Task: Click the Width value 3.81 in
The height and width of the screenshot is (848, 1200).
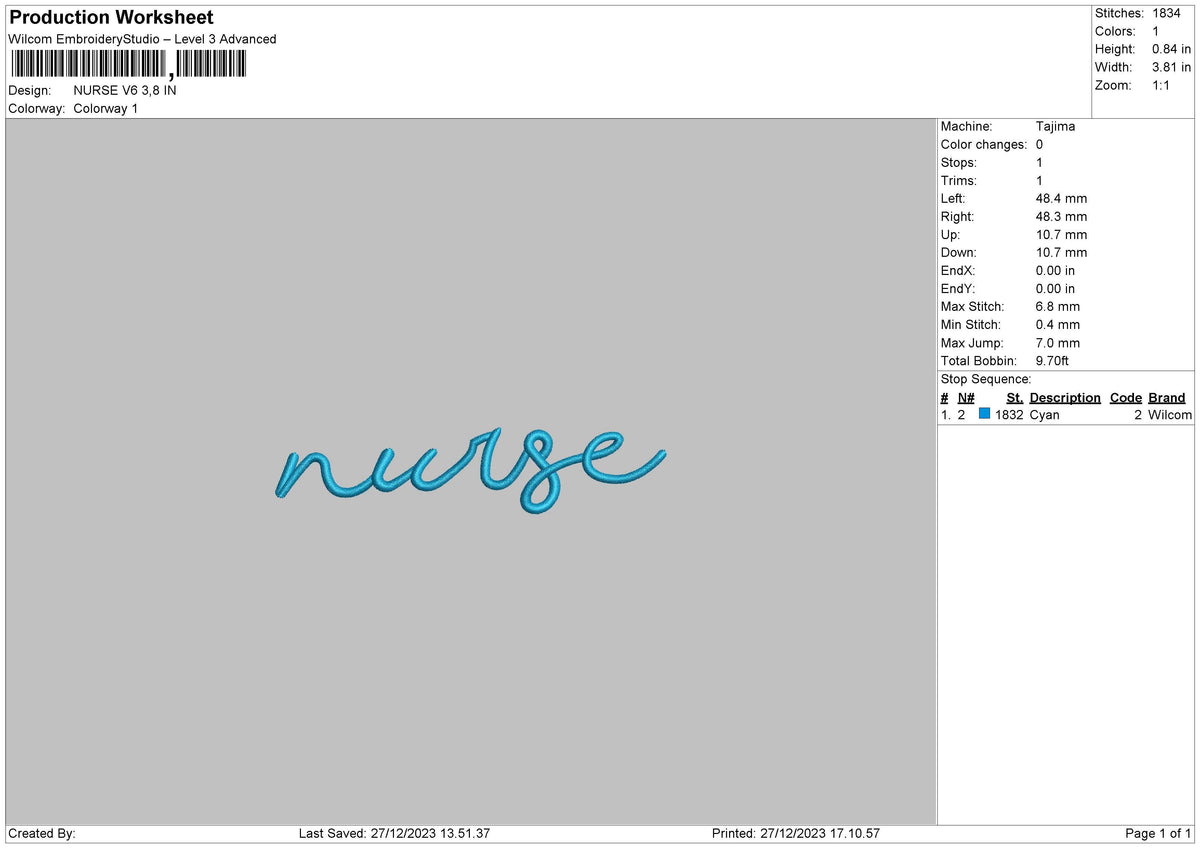Action: 1172,67
